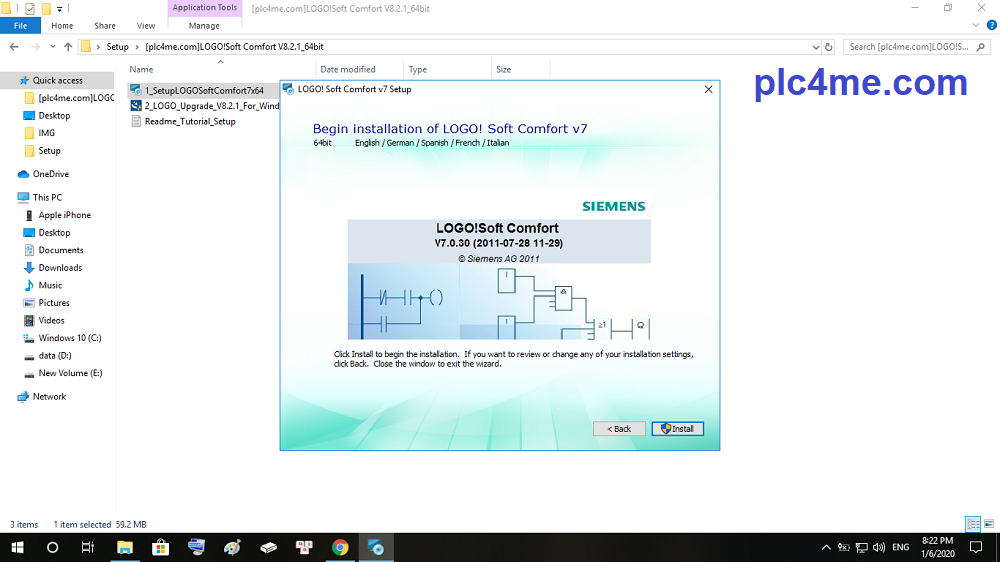Open Google Chrome from the taskbar
This screenshot has height=562, width=1000.
coord(340,548)
